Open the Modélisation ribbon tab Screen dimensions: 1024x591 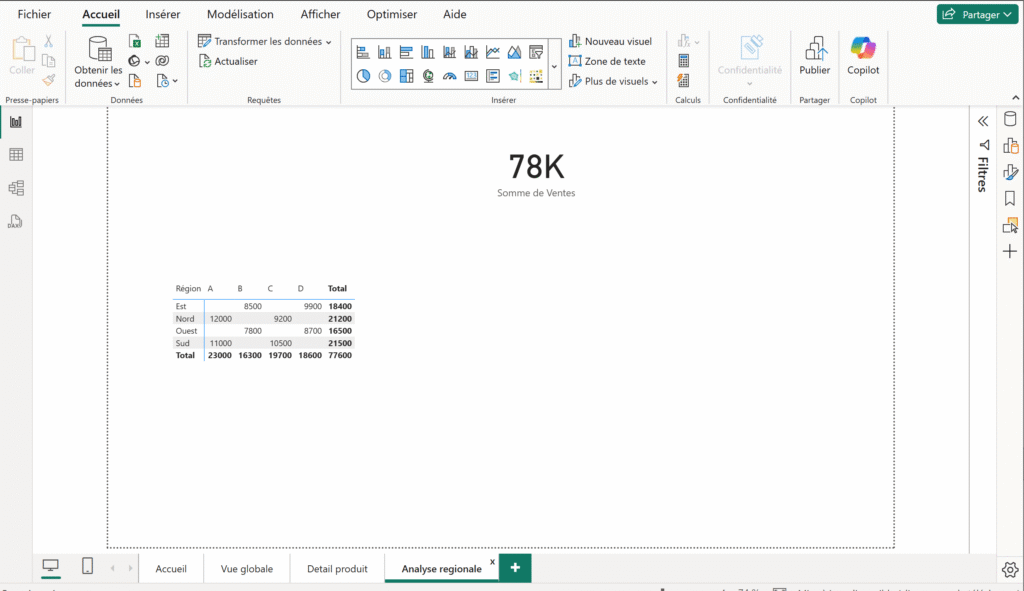pyautogui.click(x=240, y=14)
